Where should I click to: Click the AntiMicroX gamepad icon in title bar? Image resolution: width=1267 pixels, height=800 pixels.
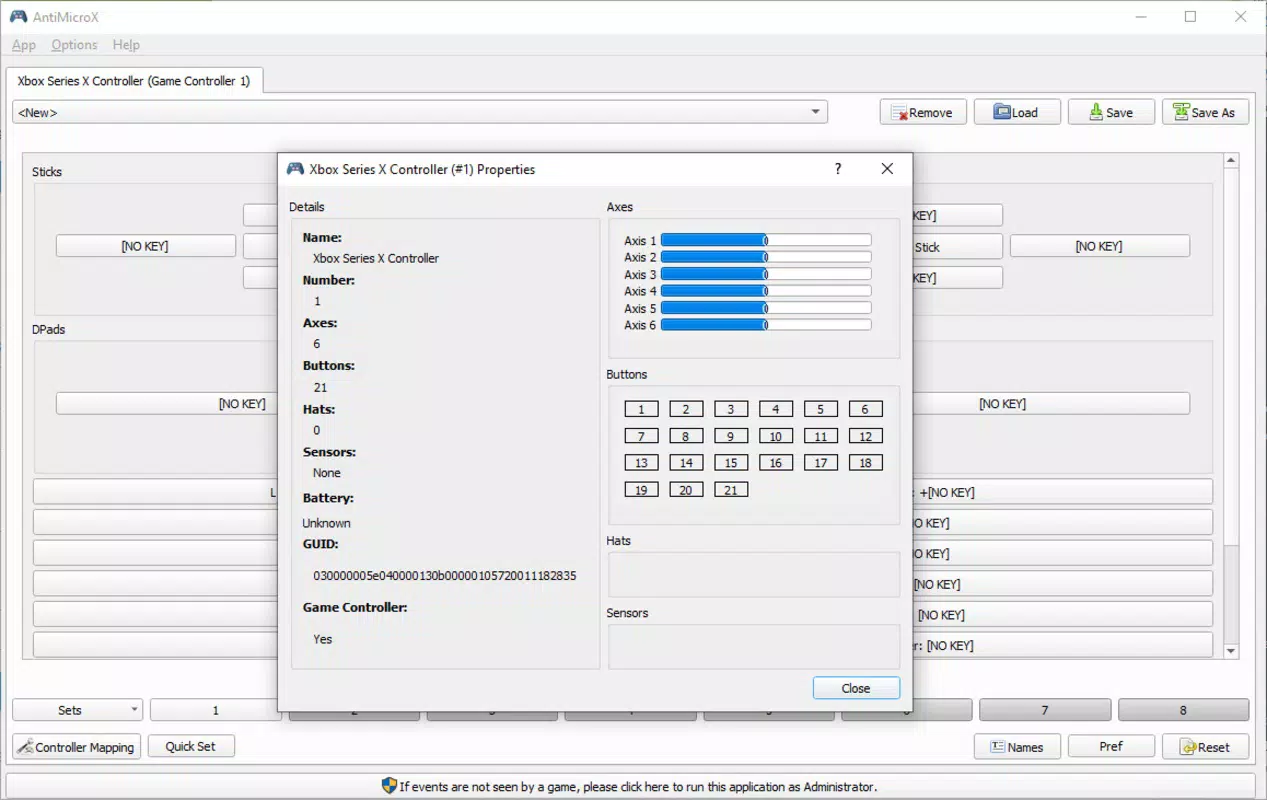click(x=18, y=17)
